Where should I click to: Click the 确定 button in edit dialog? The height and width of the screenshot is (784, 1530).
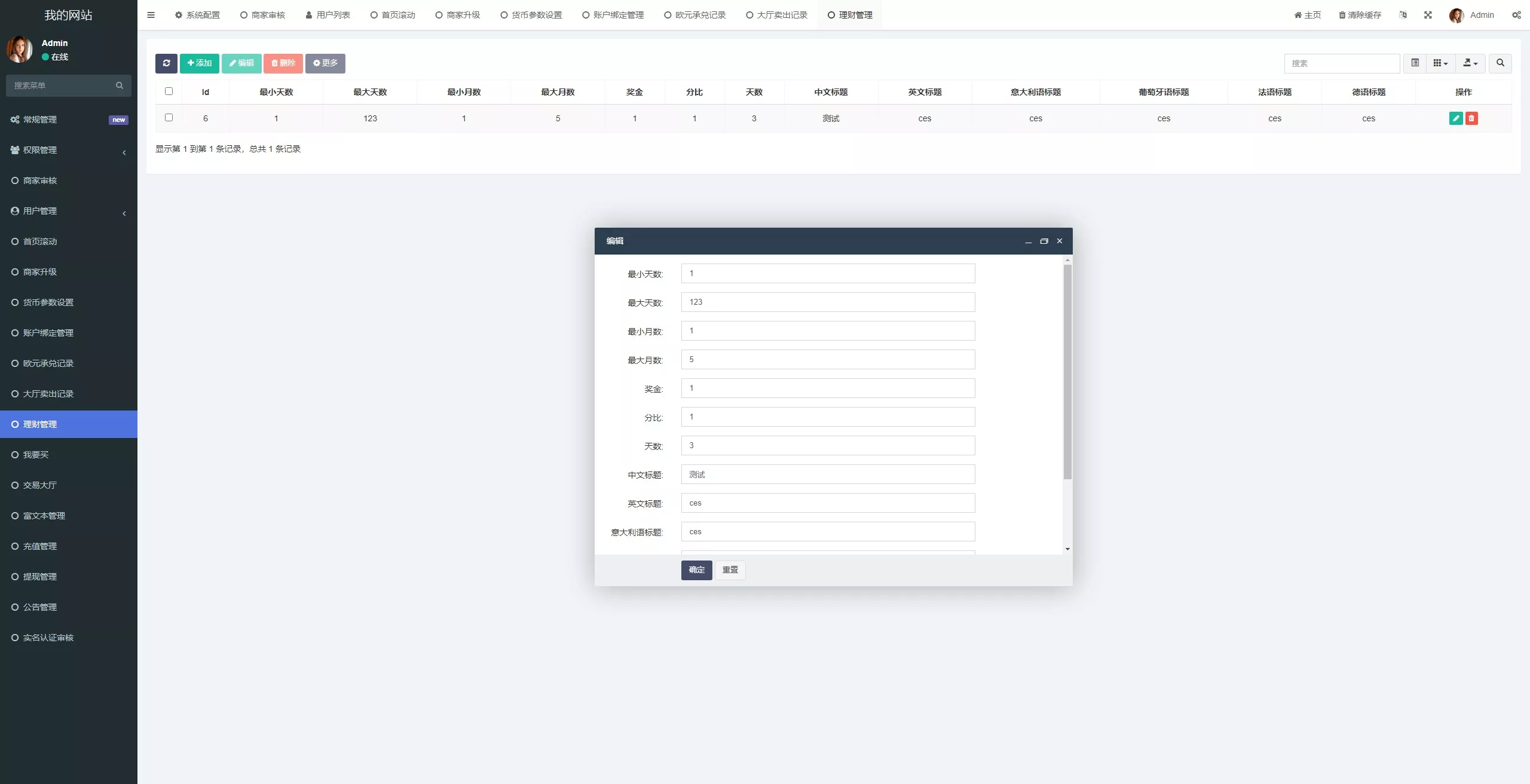click(696, 570)
